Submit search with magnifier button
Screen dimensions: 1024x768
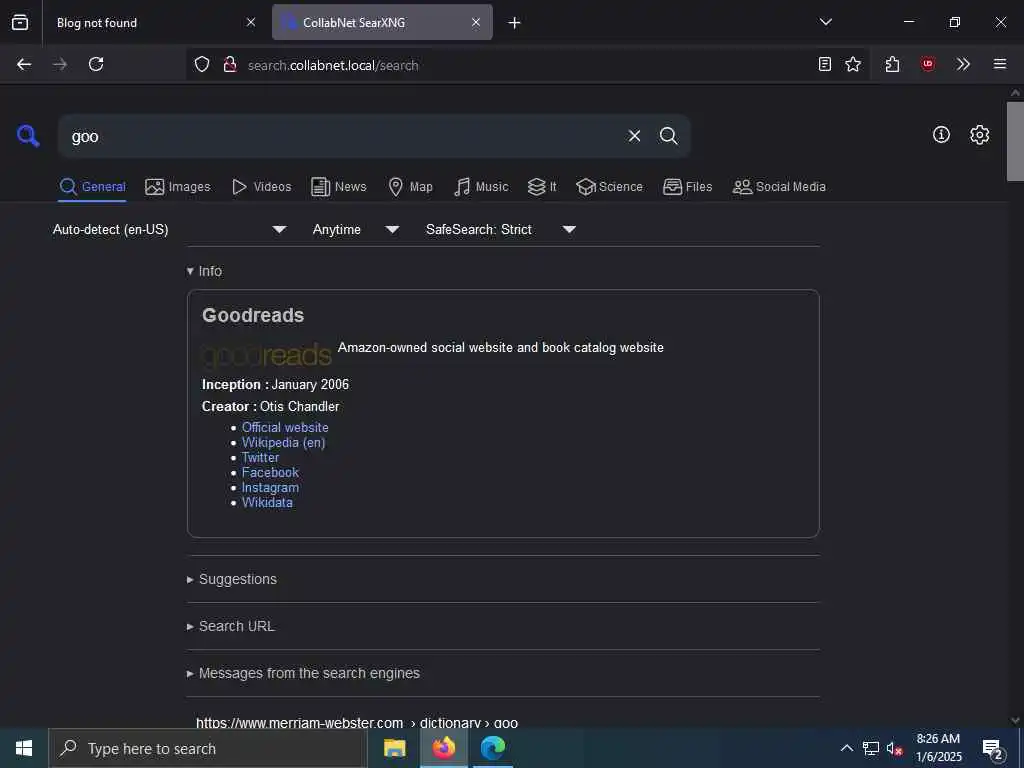pyautogui.click(x=668, y=136)
